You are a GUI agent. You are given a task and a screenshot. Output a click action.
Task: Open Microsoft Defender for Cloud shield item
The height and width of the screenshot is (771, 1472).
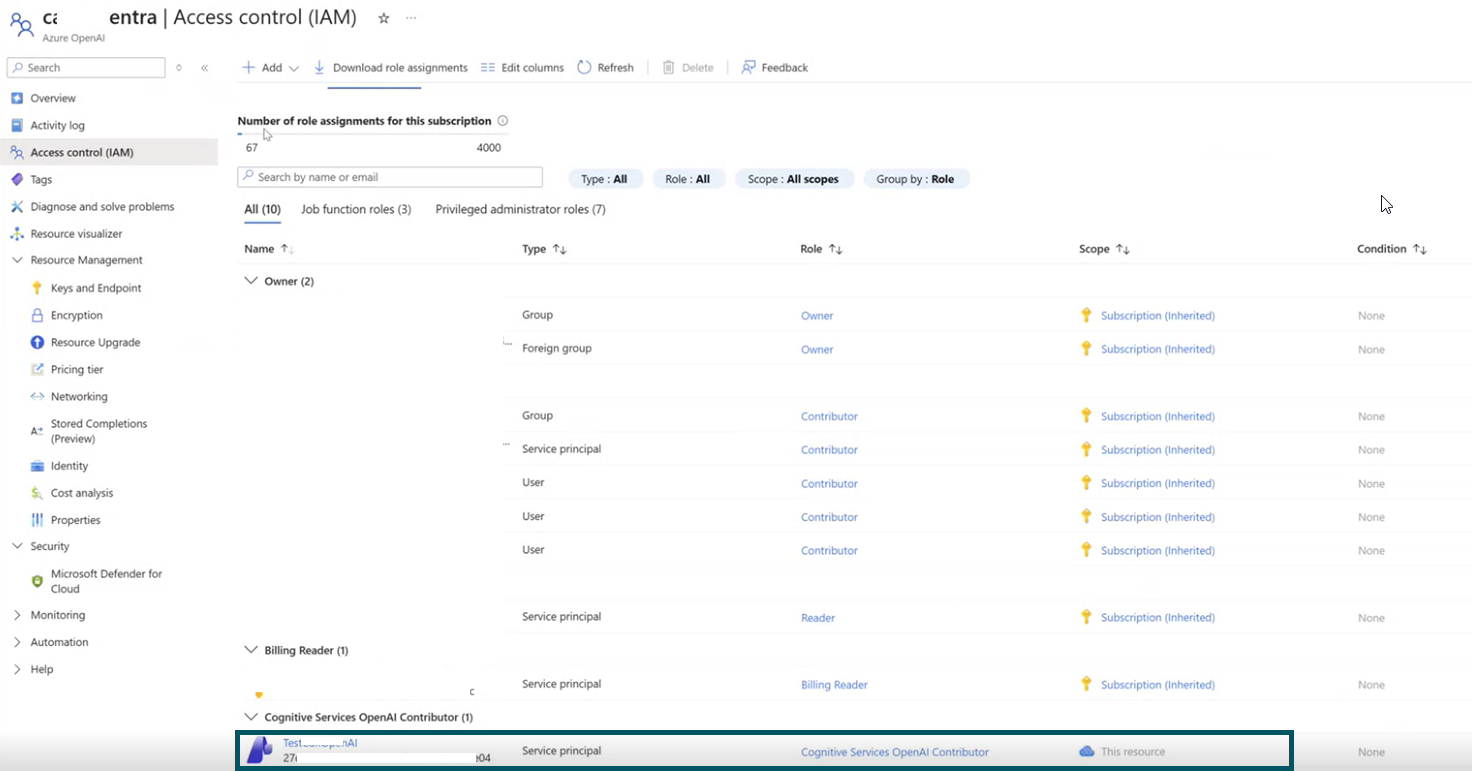pos(38,581)
